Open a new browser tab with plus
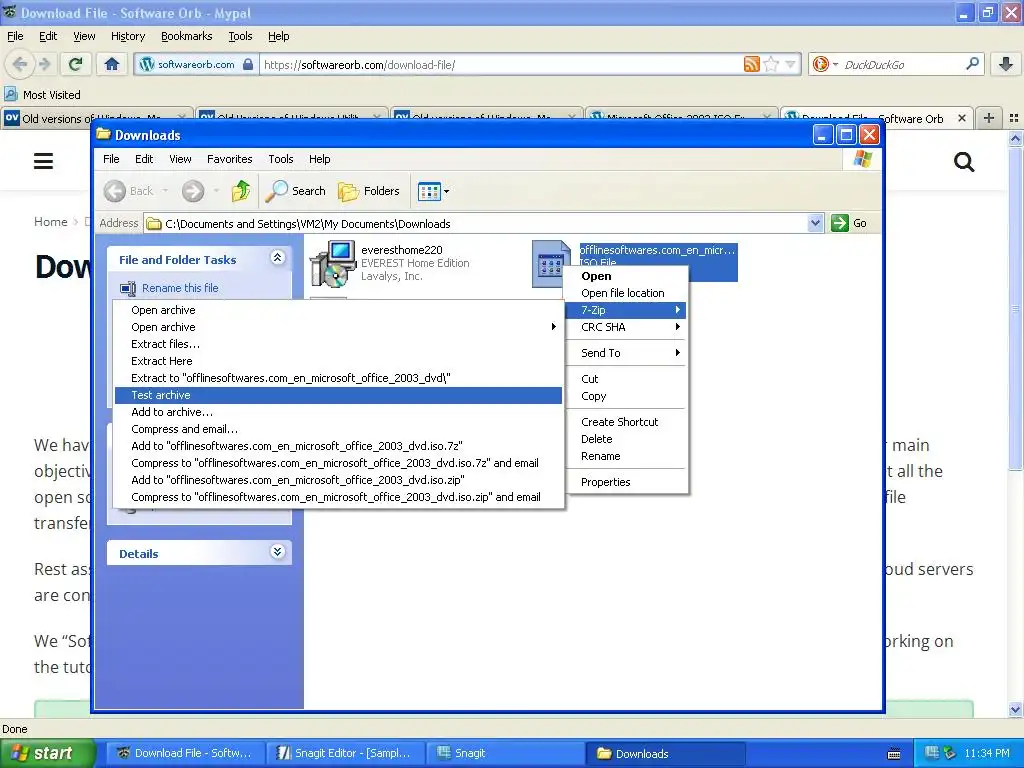 (989, 118)
